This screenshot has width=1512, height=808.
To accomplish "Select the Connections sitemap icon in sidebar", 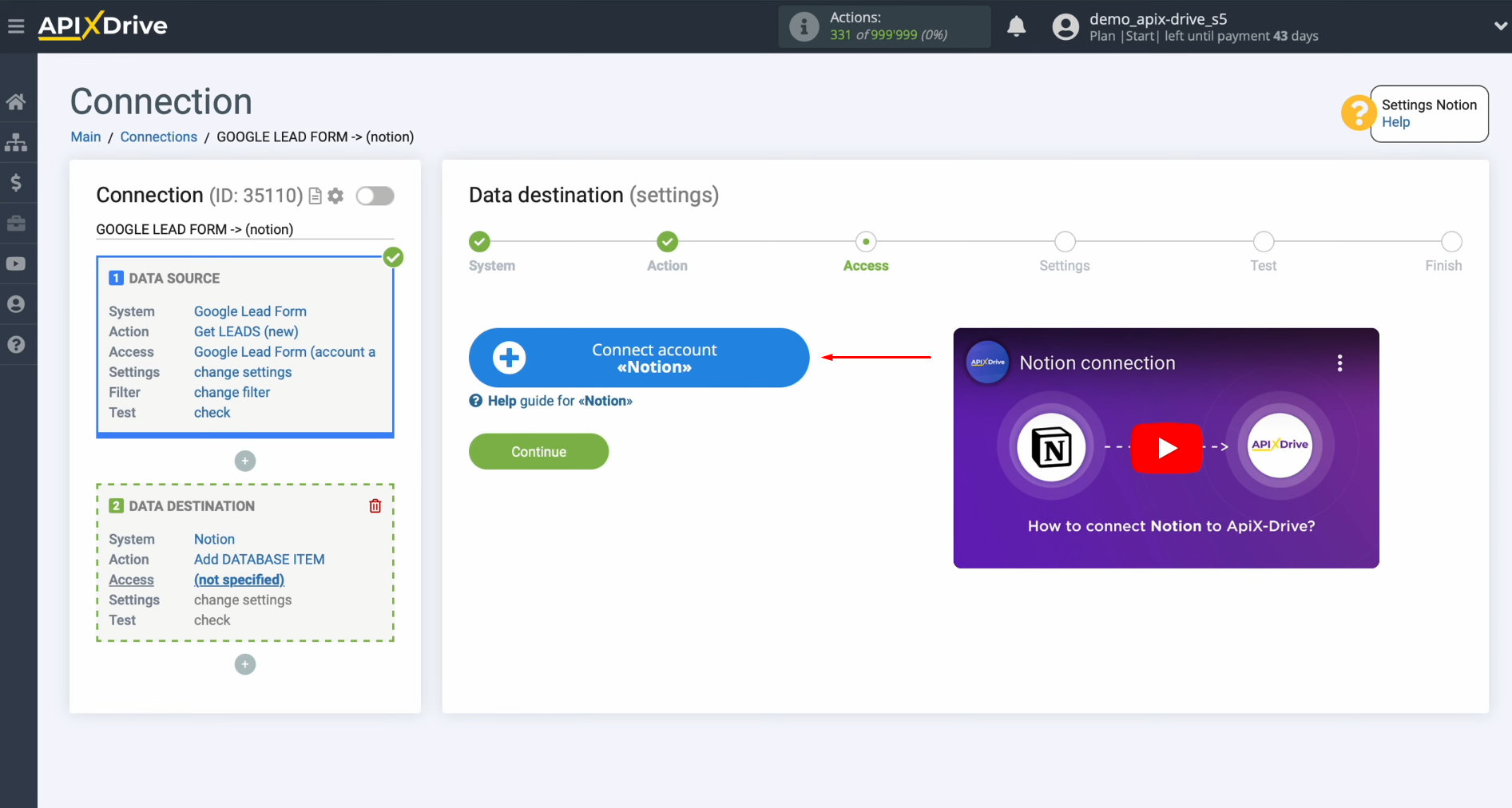I will (x=17, y=142).
